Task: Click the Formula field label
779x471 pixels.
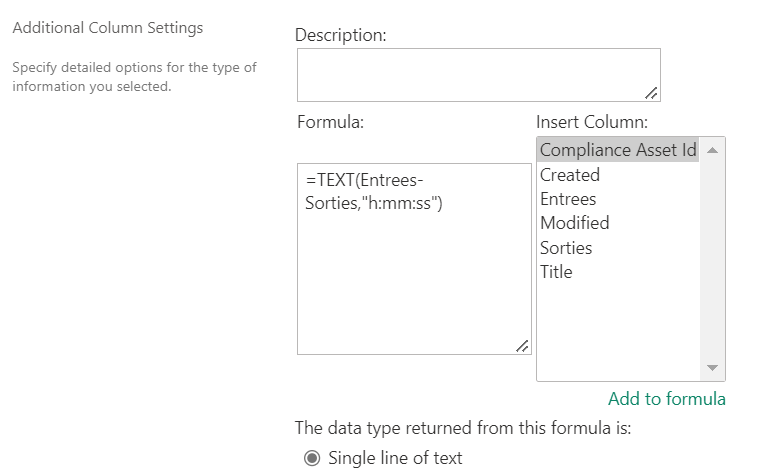Action: click(x=330, y=122)
